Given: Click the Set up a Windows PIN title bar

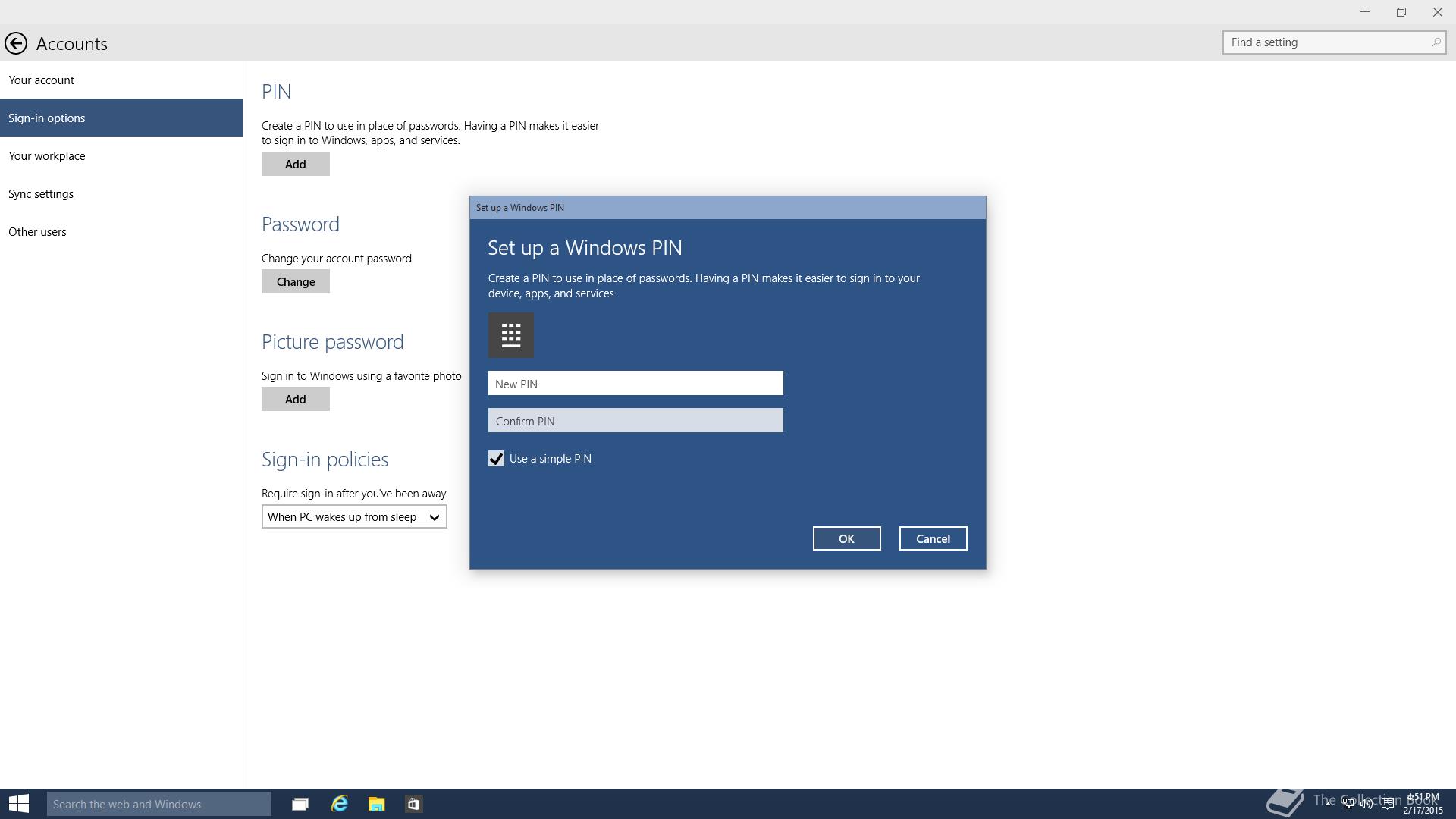Looking at the screenshot, I should 728,208.
